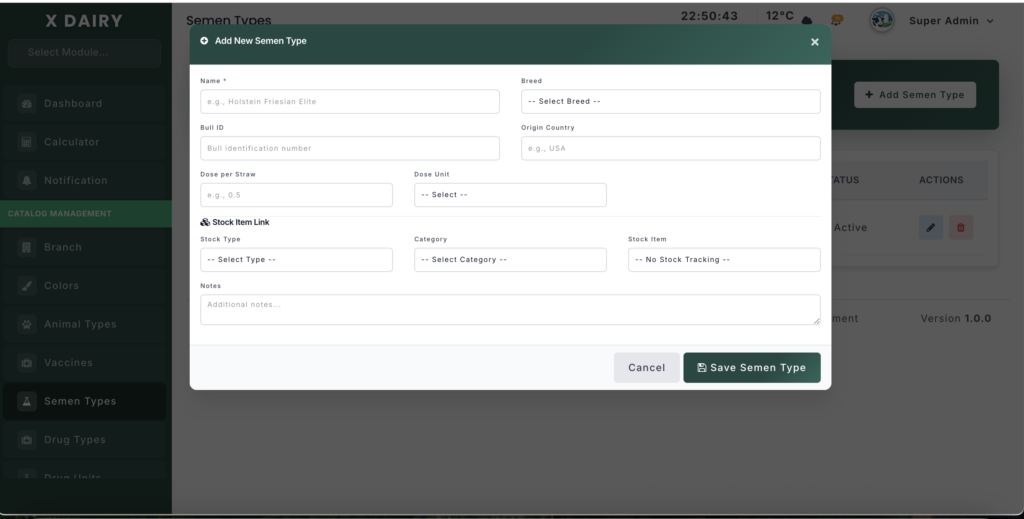Expand the Super Admin user menu
The image size is (1024, 519).
(951, 21)
